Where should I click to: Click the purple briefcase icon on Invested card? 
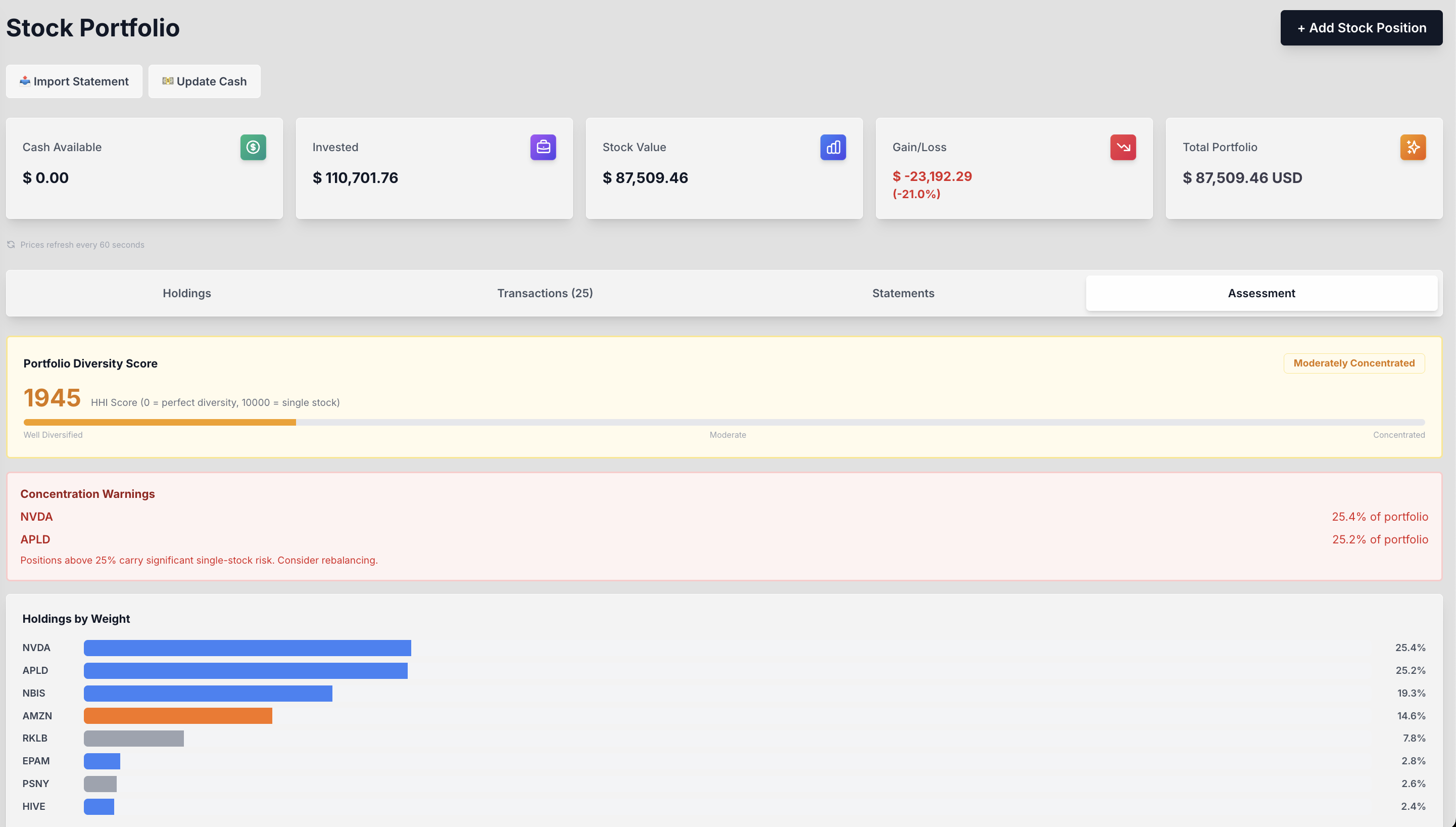(543, 147)
